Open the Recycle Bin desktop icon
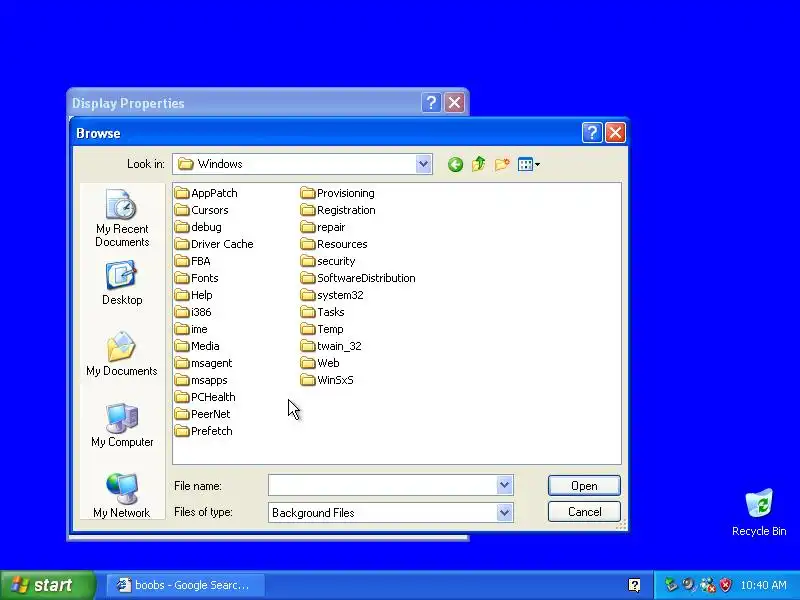 click(759, 512)
